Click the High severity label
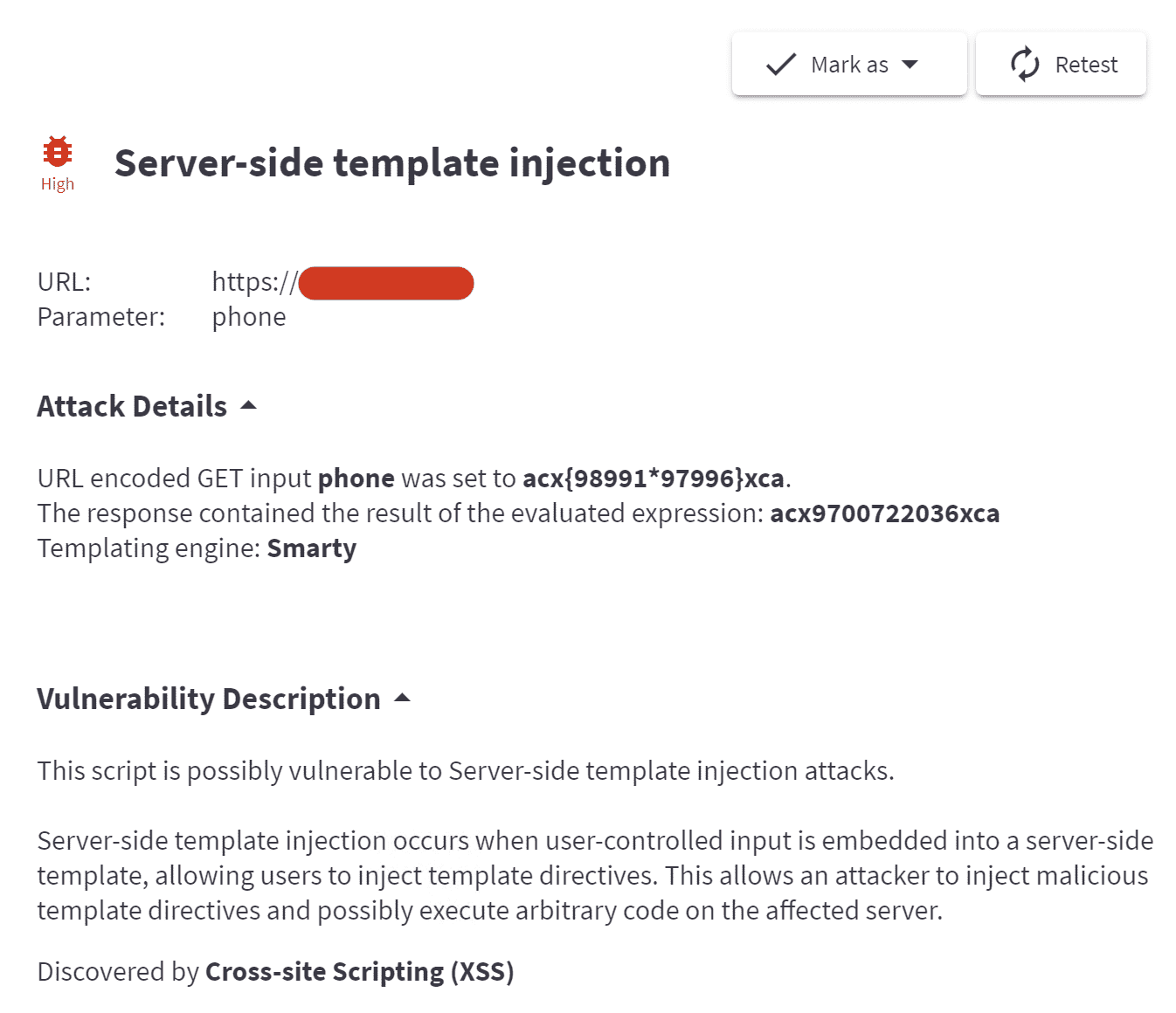 pos(58,184)
